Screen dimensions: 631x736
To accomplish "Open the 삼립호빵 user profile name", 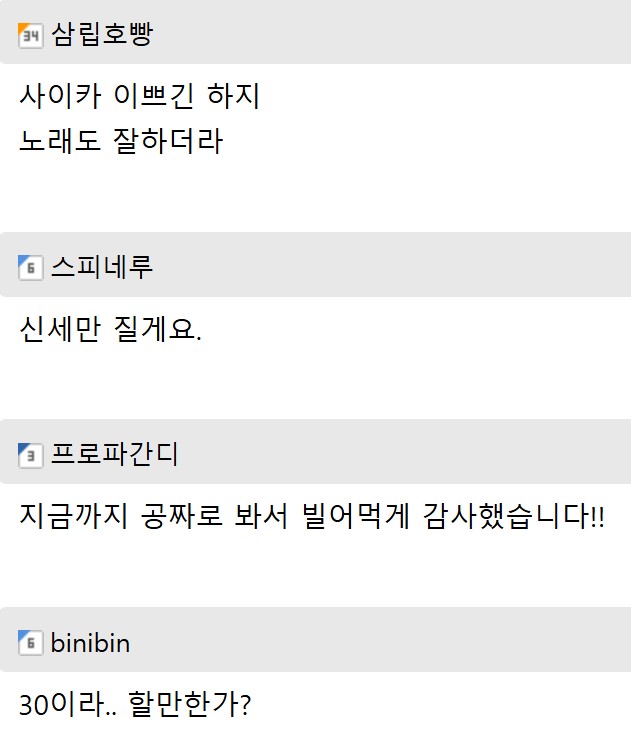I will (102, 34).
